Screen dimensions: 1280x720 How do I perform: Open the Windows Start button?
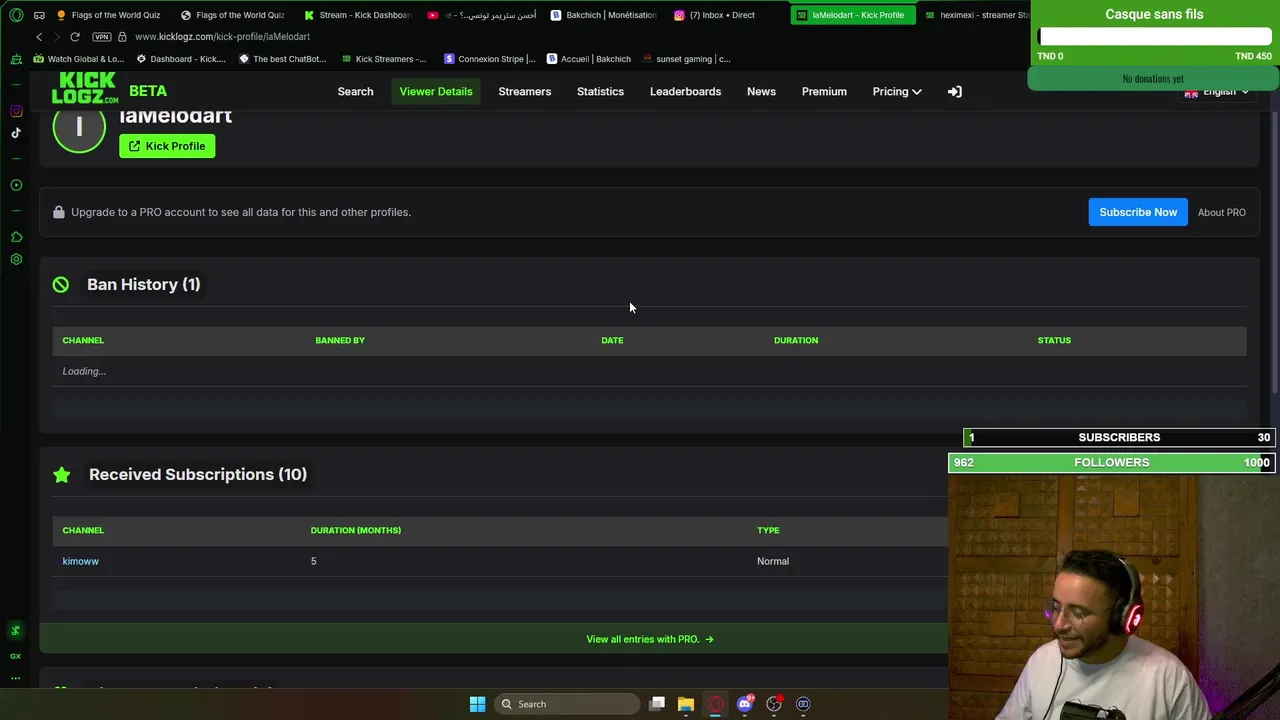pyautogui.click(x=477, y=704)
